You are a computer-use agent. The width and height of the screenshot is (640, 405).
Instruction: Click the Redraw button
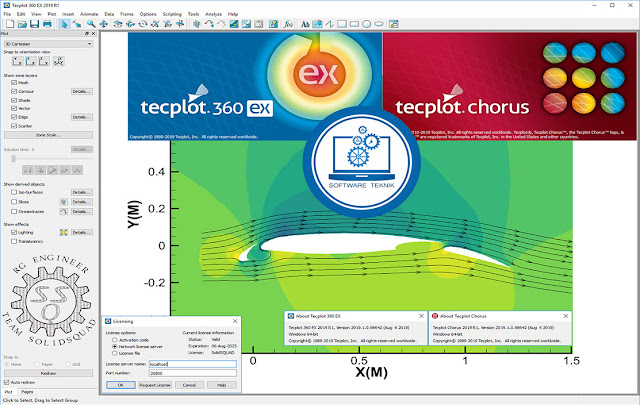tap(48, 373)
